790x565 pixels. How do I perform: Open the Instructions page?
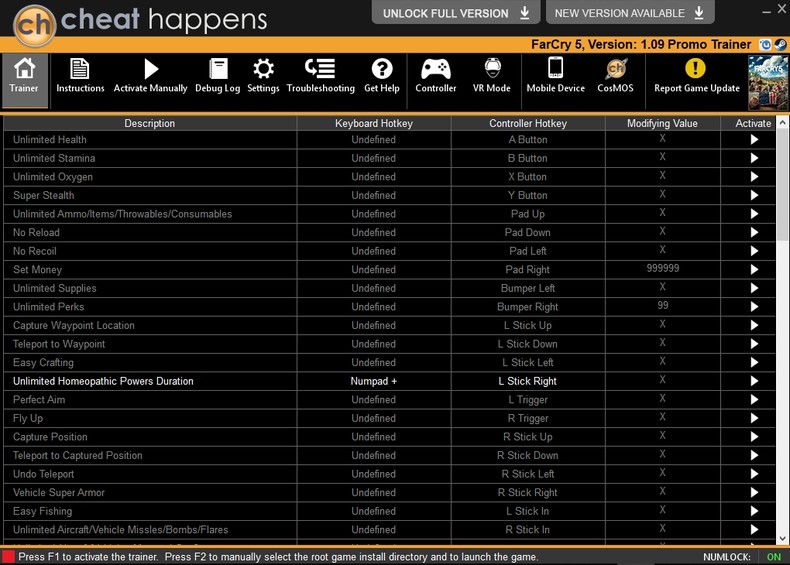click(80, 76)
